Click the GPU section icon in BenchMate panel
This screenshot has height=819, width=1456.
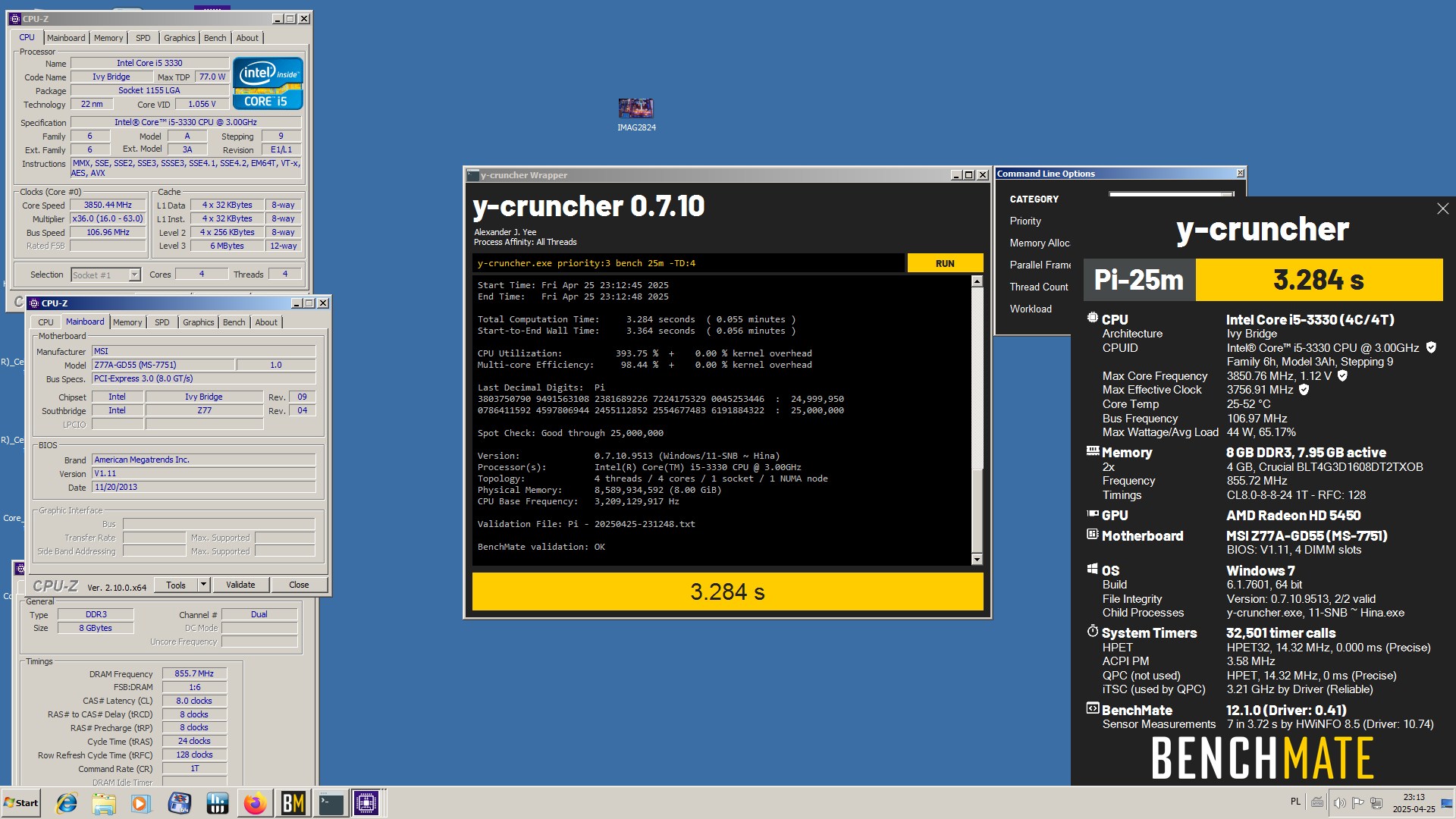click(1093, 514)
